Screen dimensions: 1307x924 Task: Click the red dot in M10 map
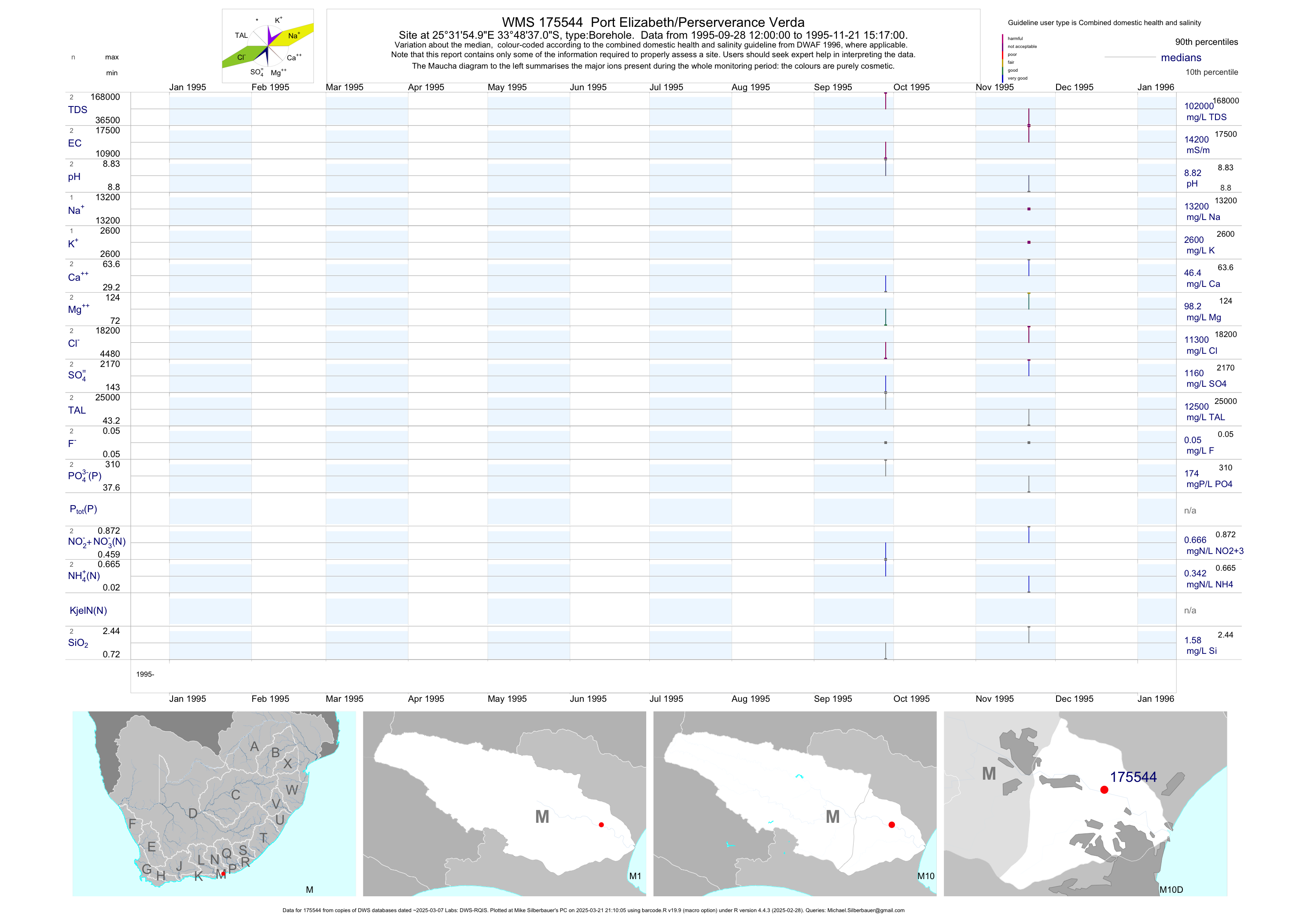[x=891, y=825]
